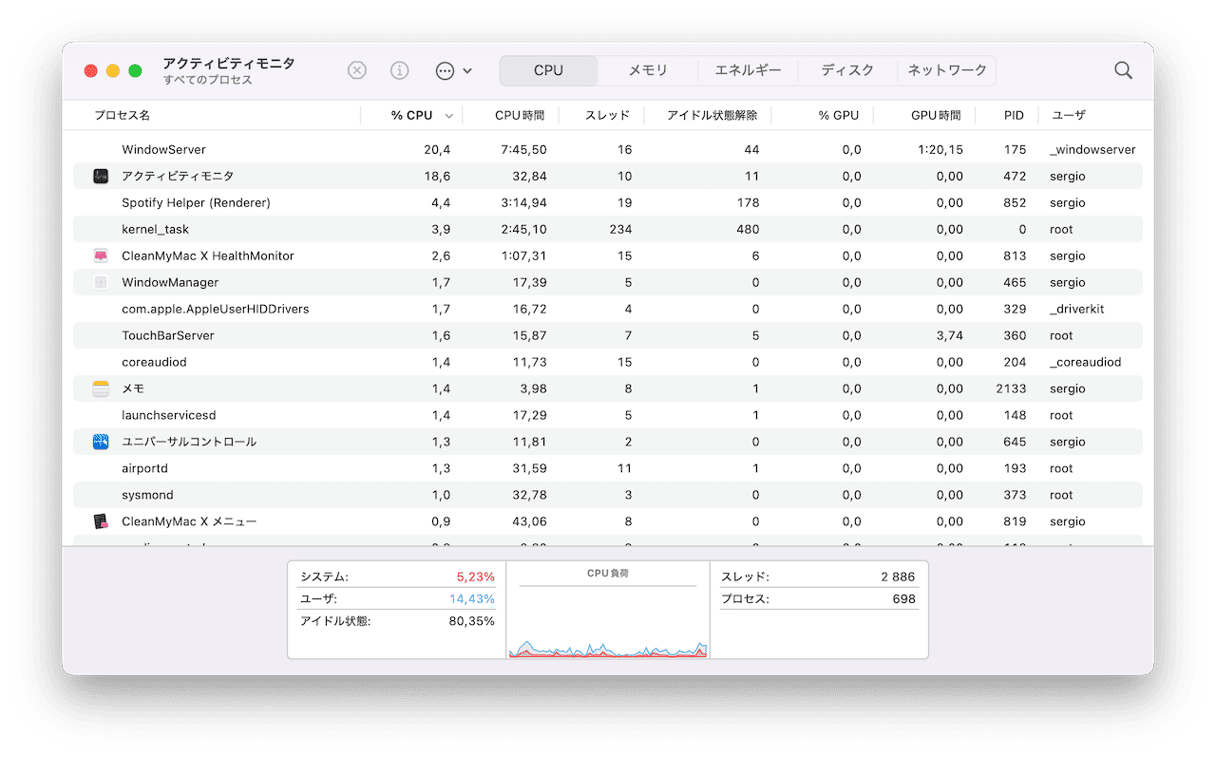Select com.apple.AppleUserHIDDrivers process

point(608,309)
